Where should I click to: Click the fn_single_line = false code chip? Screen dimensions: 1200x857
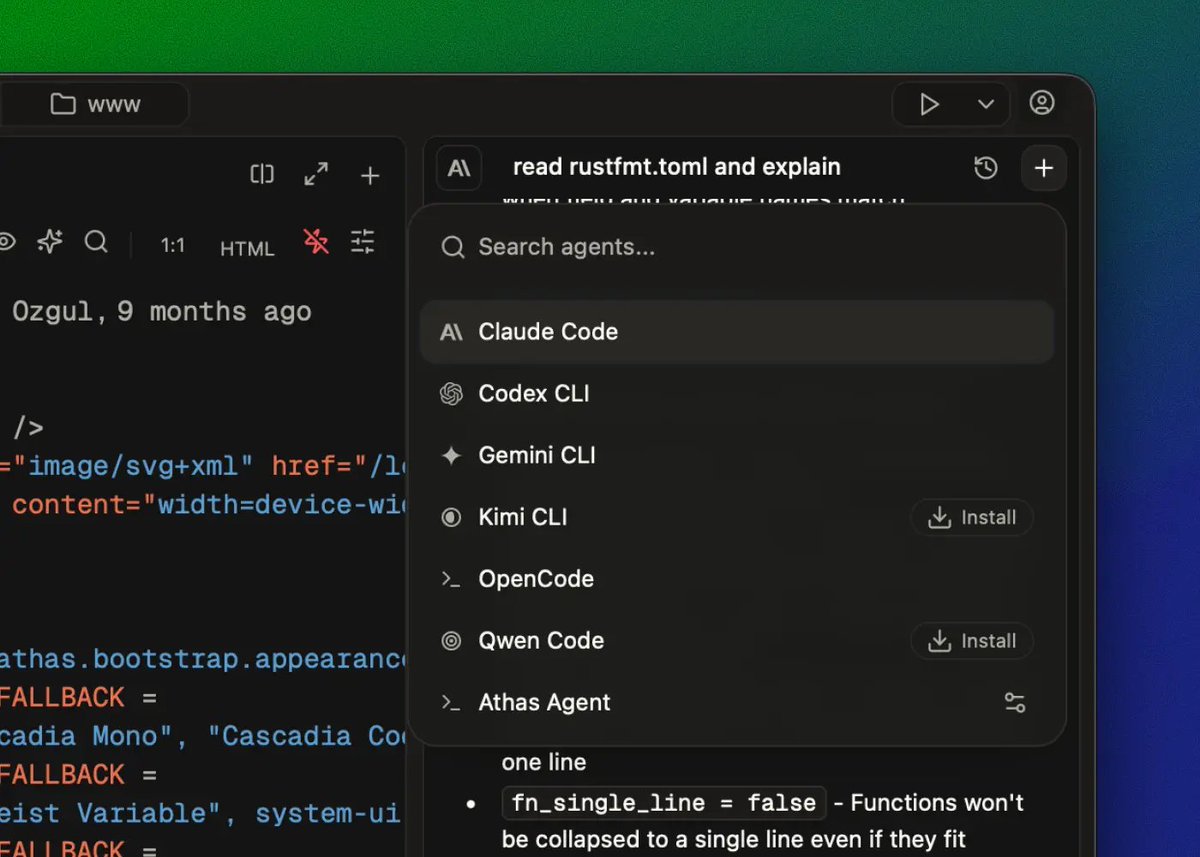664,803
